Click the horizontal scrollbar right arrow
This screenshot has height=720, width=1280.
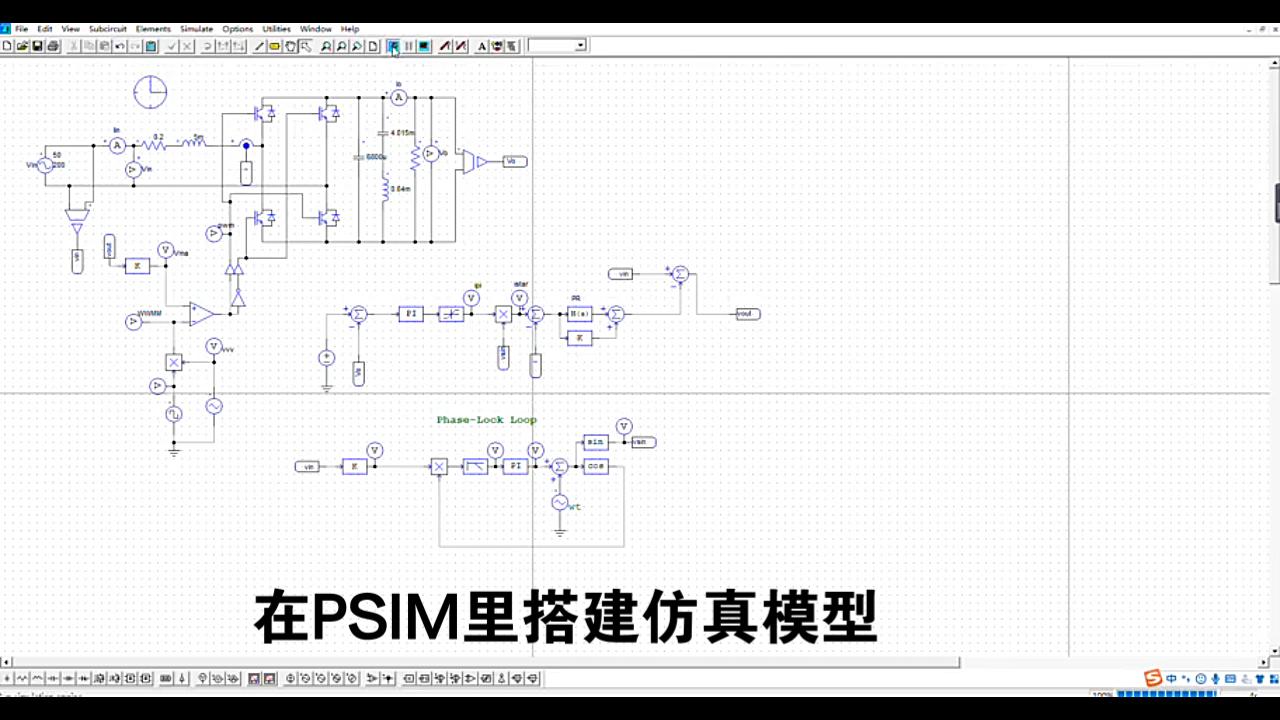(1264, 662)
